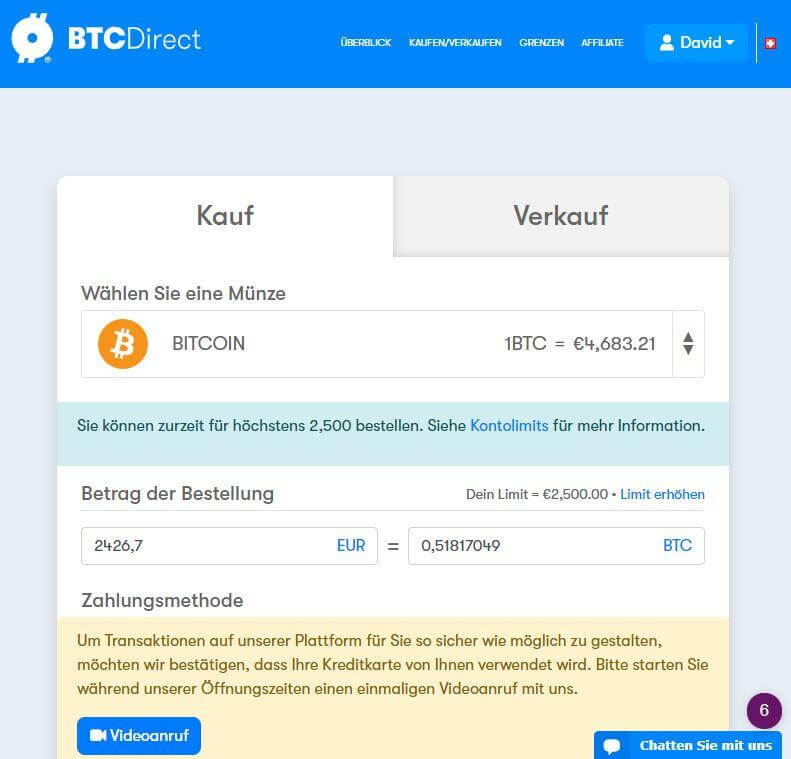Follow the Kontolimits link
The image size is (791, 759).
(509, 426)
